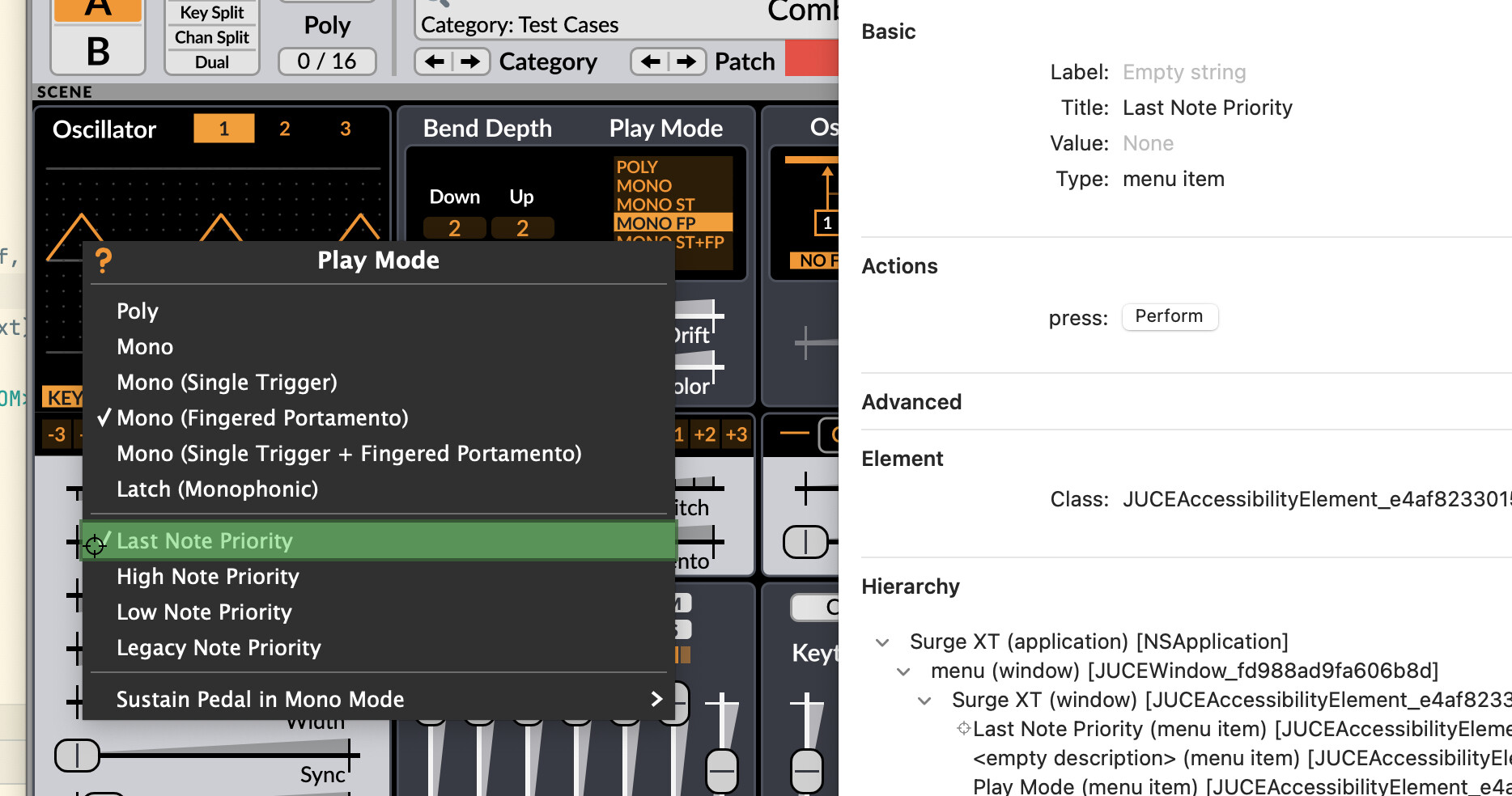Screen dimensions: 1512x796
Task: Select Mono (Single Trigger) menu entry
Action: pos(379,383)
